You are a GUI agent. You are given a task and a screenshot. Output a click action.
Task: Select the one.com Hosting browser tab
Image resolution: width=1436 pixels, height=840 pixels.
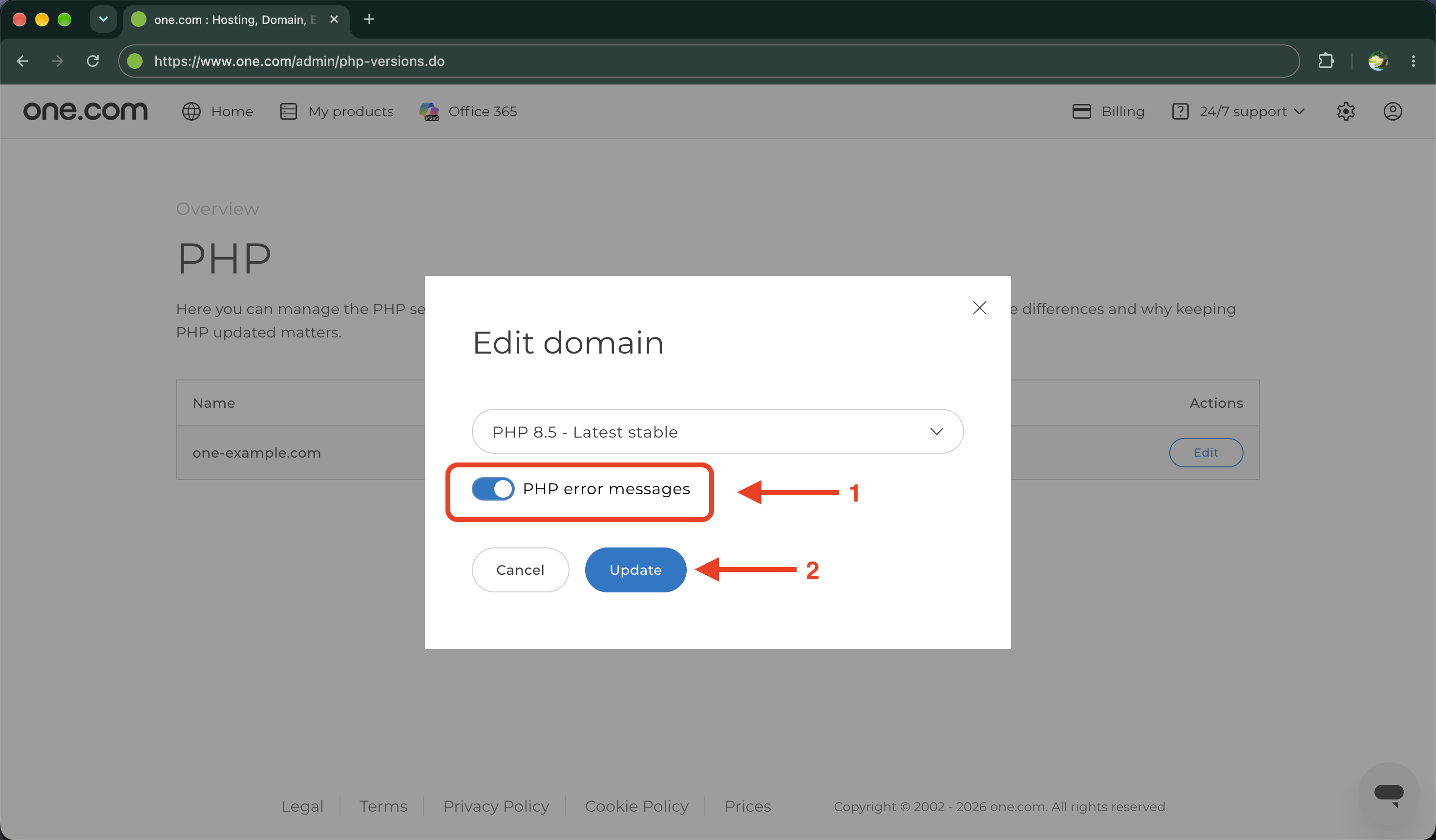pos(236,20)
